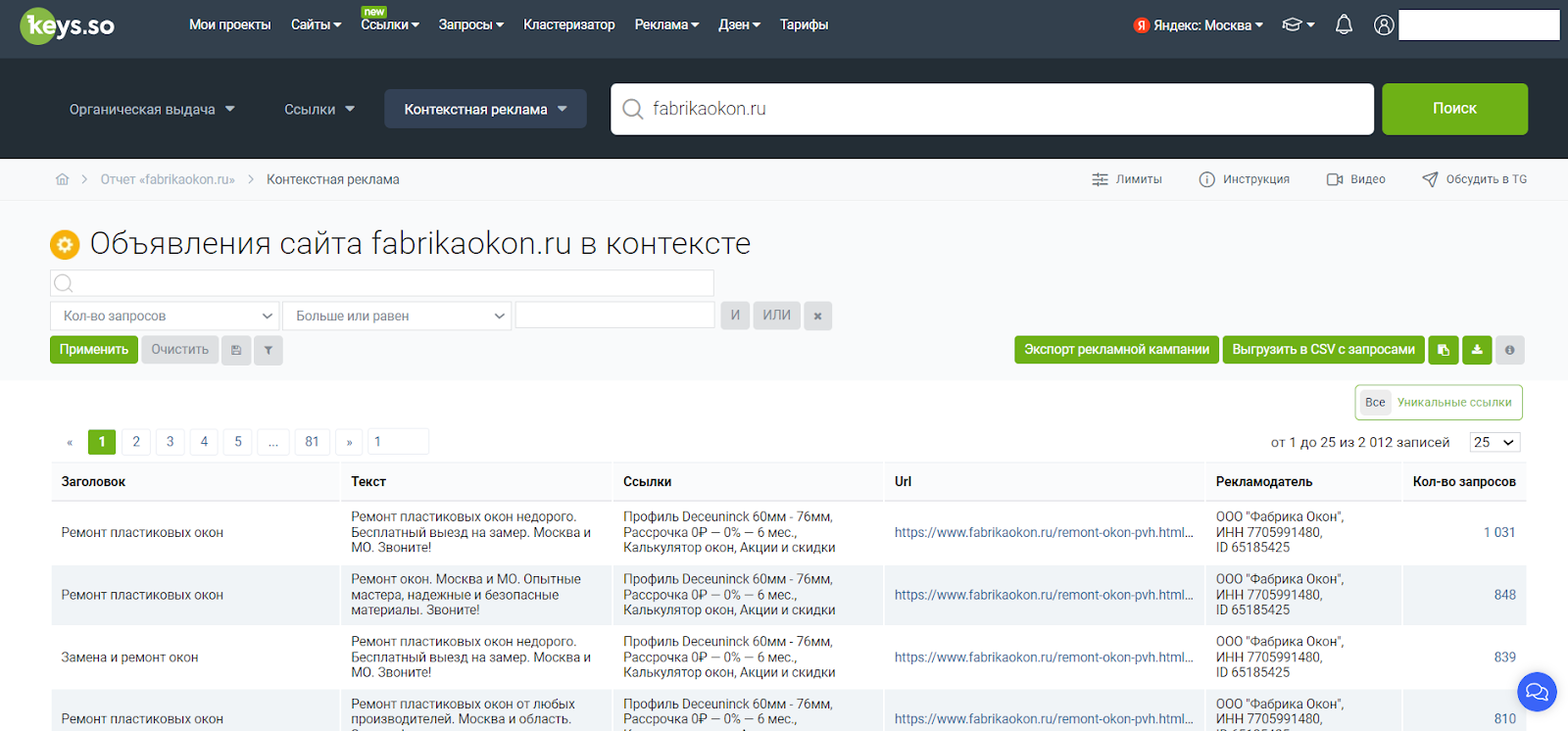Toggle the ИЛИ logic operator
1568x731 pixels.
777,316
